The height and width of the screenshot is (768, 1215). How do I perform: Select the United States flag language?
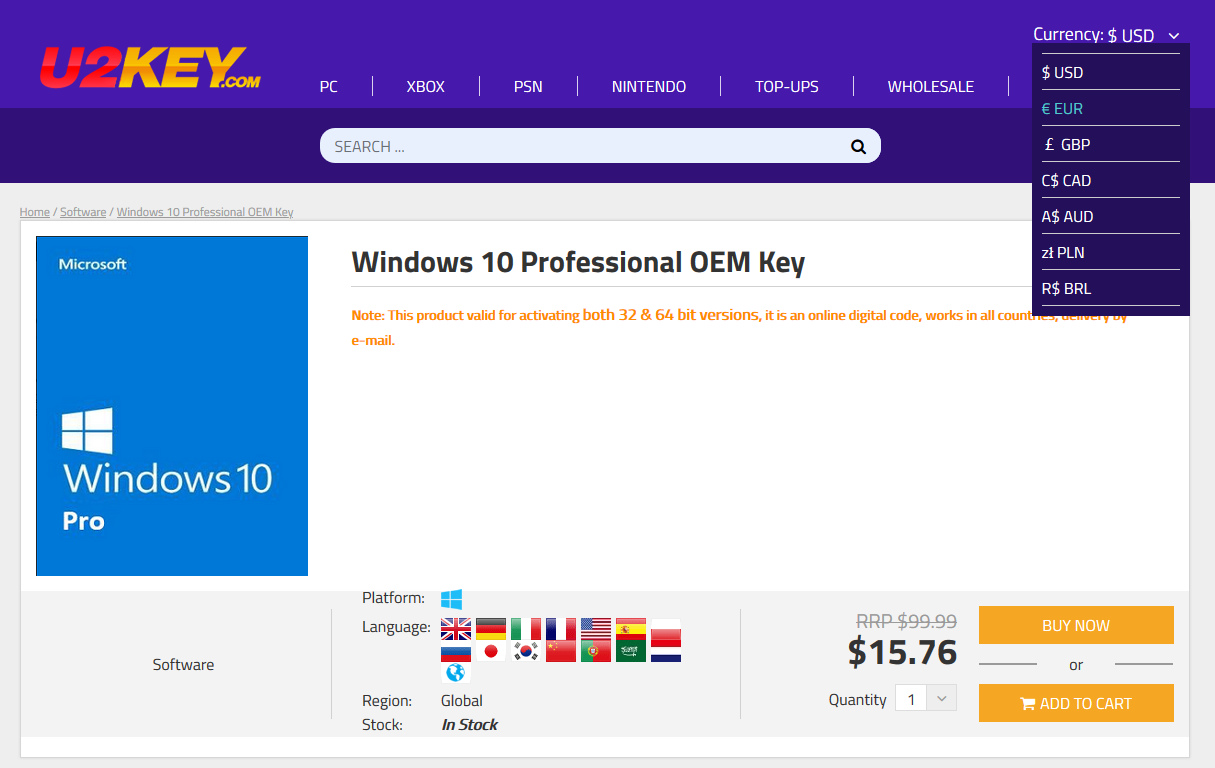(x=596, y=629)
